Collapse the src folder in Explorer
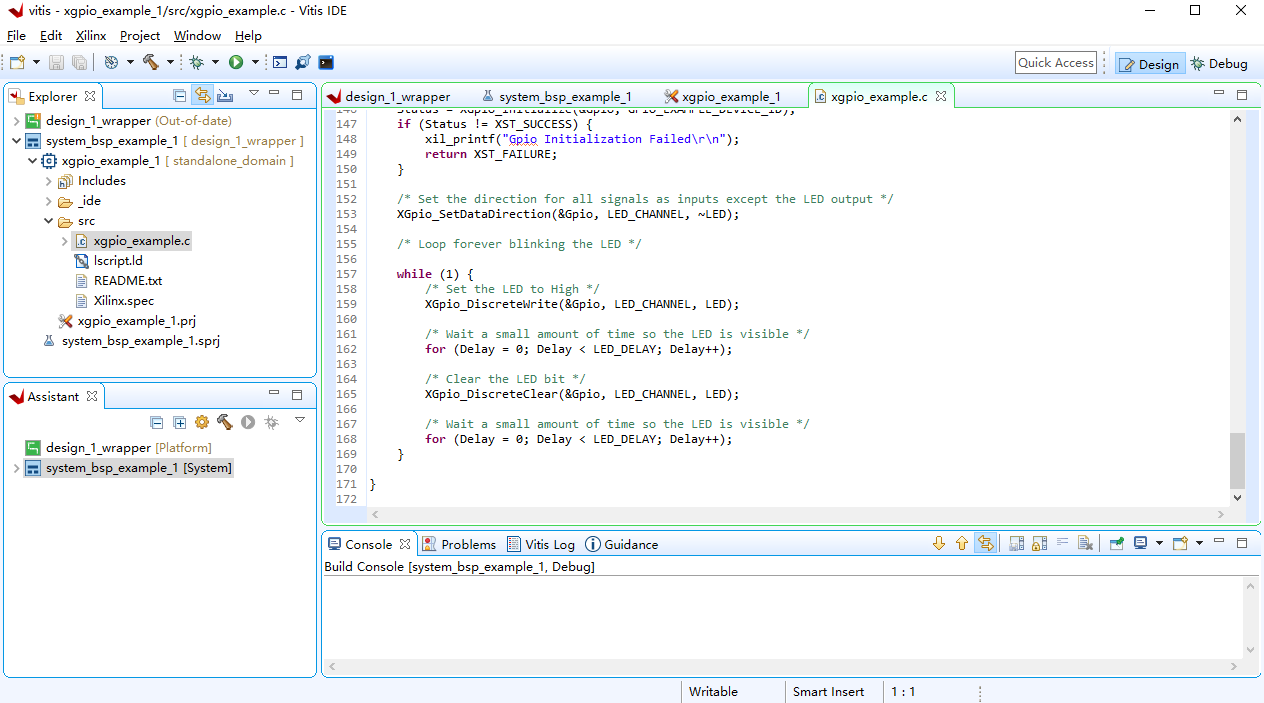1264x703 pixels. [x=49, y=221]
